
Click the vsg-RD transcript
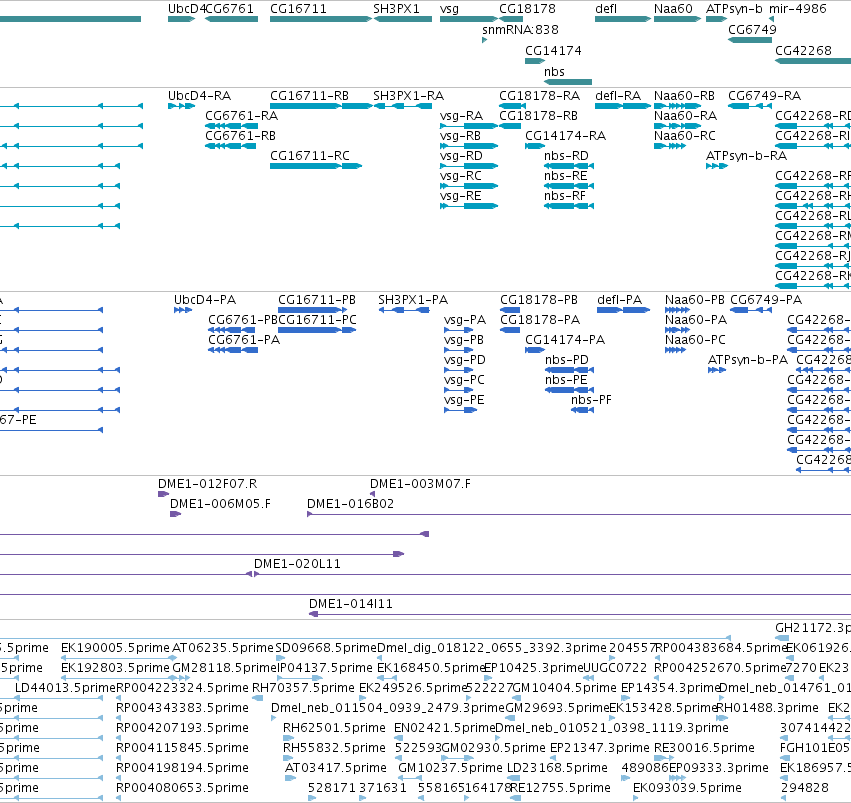click(469, 166)
